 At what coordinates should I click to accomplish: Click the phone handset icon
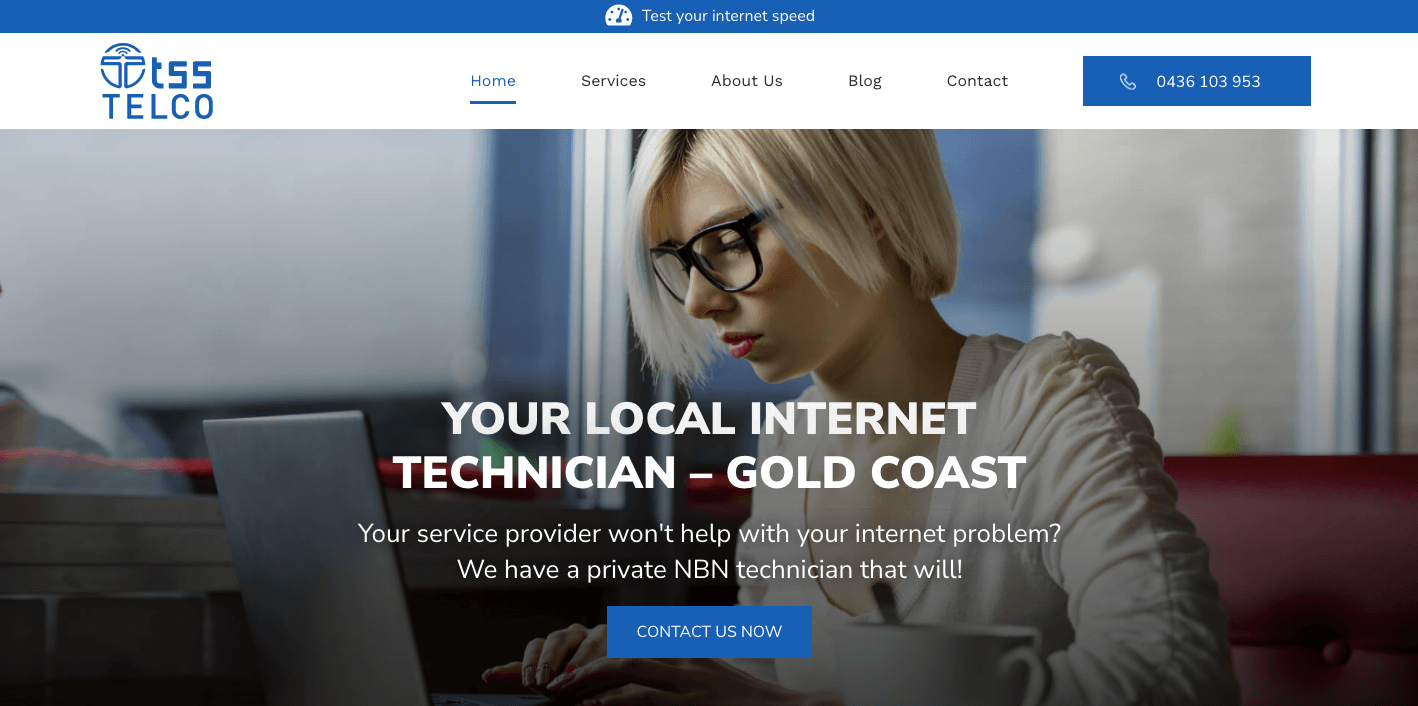(x=1128, y=82)
